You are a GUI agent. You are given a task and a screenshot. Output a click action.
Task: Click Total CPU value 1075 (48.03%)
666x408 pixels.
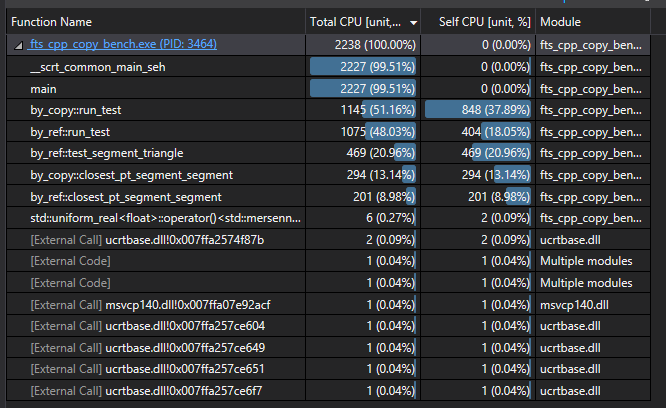(378, 132)
